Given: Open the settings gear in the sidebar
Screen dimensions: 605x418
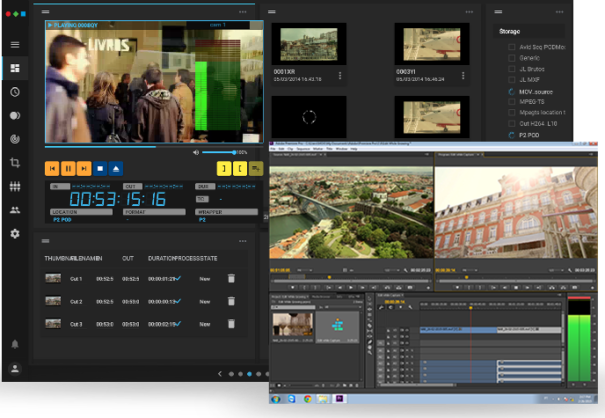Looking at the screenshot, I should 15,233.
